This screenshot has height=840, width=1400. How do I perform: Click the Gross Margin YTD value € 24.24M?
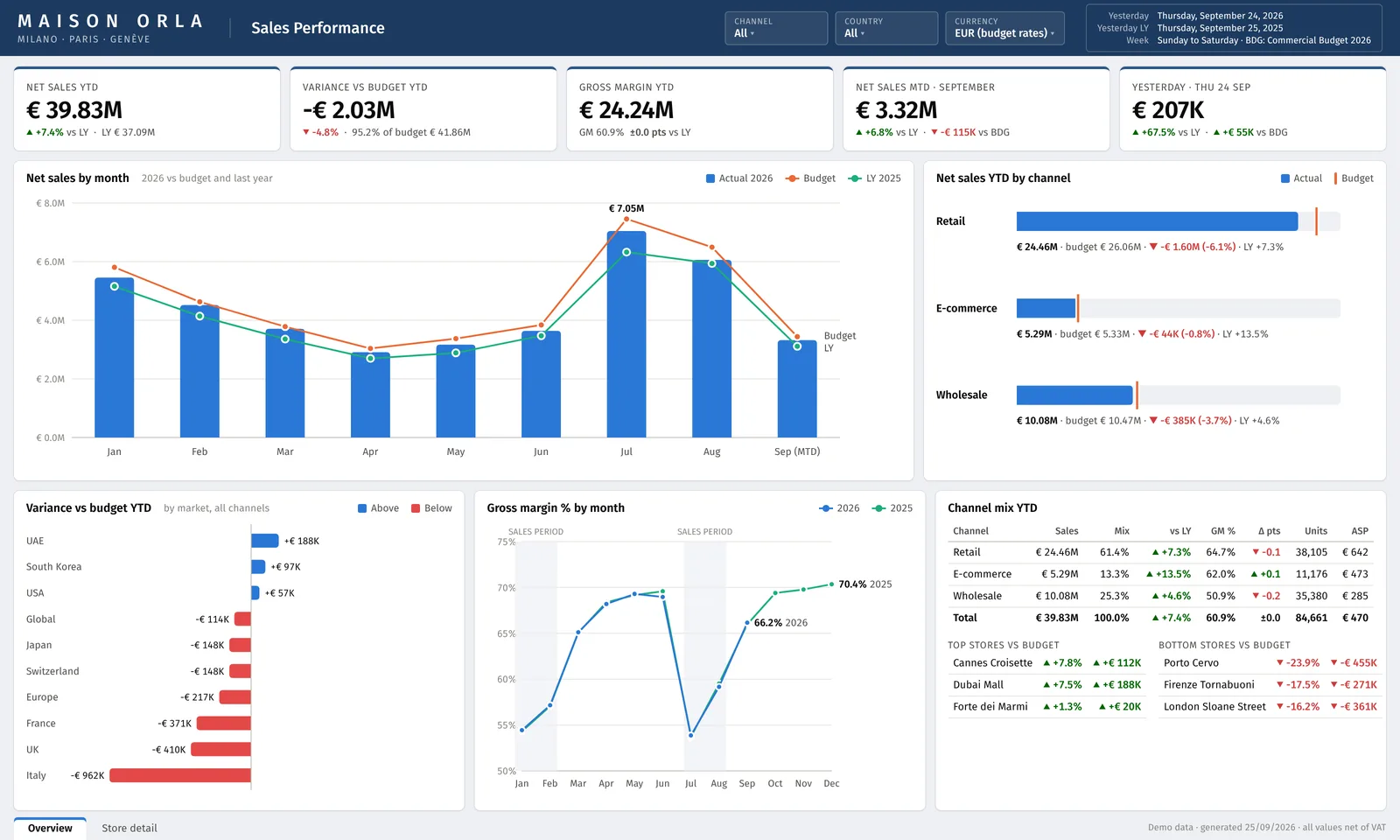(x=626, y=110)
